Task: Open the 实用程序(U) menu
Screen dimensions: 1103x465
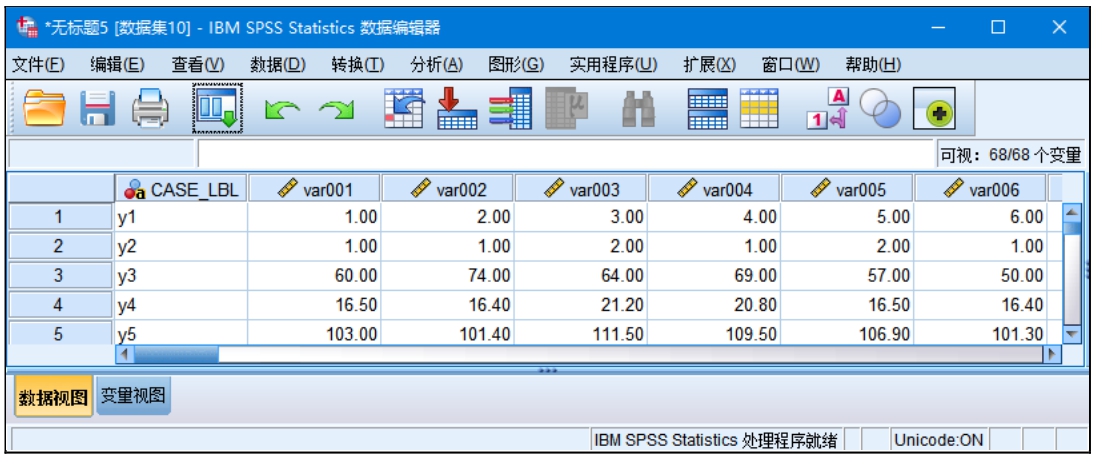Action: (x=613, y=65)
